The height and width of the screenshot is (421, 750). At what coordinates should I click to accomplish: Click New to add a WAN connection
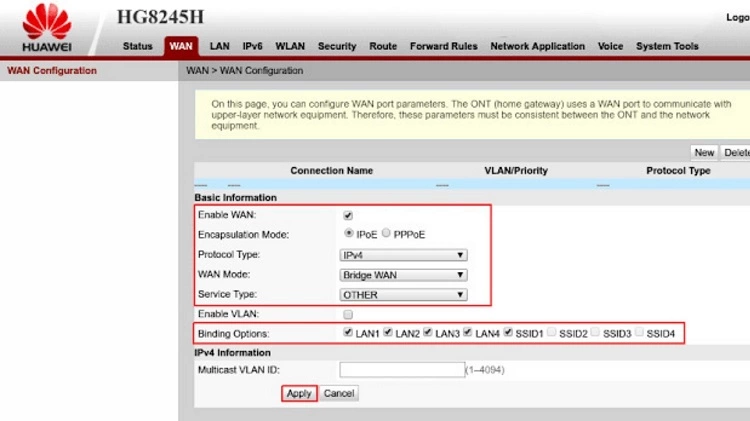tap(704, 153)
